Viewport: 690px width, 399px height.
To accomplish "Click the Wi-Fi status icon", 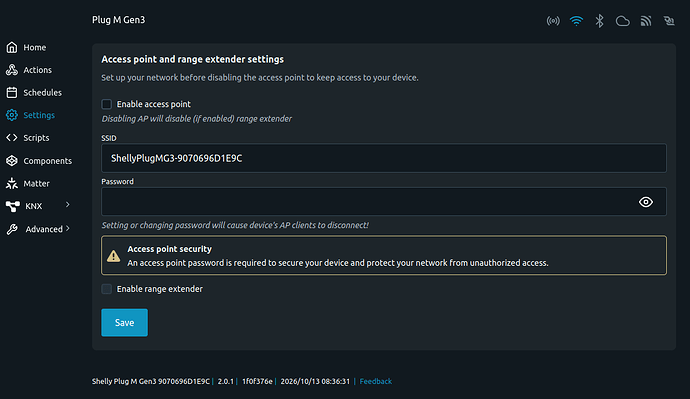I will point(576,21).
